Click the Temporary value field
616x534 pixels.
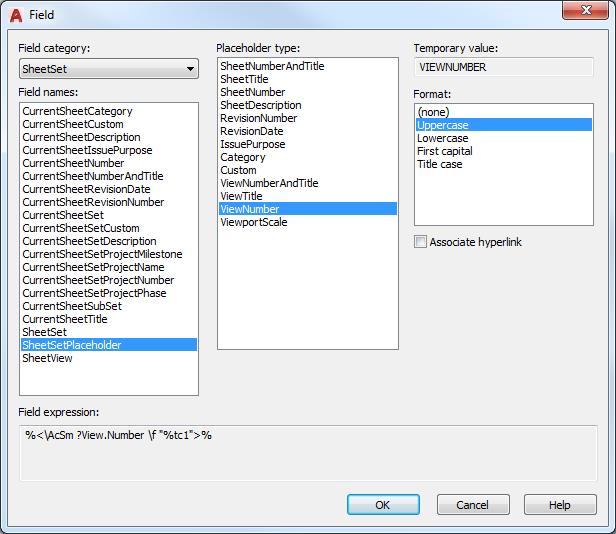click(504, 67)
